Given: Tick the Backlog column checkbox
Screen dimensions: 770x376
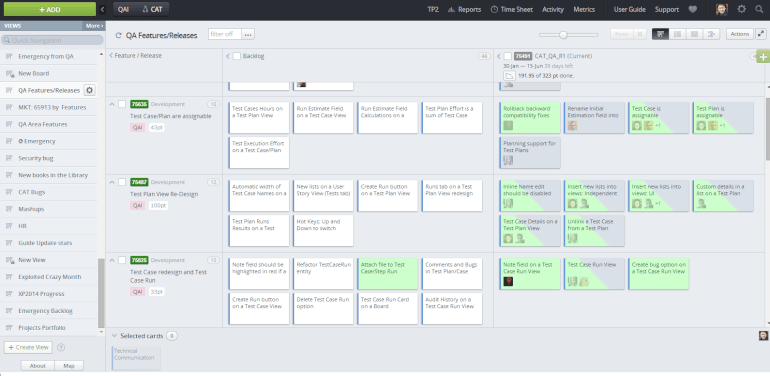Looking at the screenshot, I should pos(237,56).
